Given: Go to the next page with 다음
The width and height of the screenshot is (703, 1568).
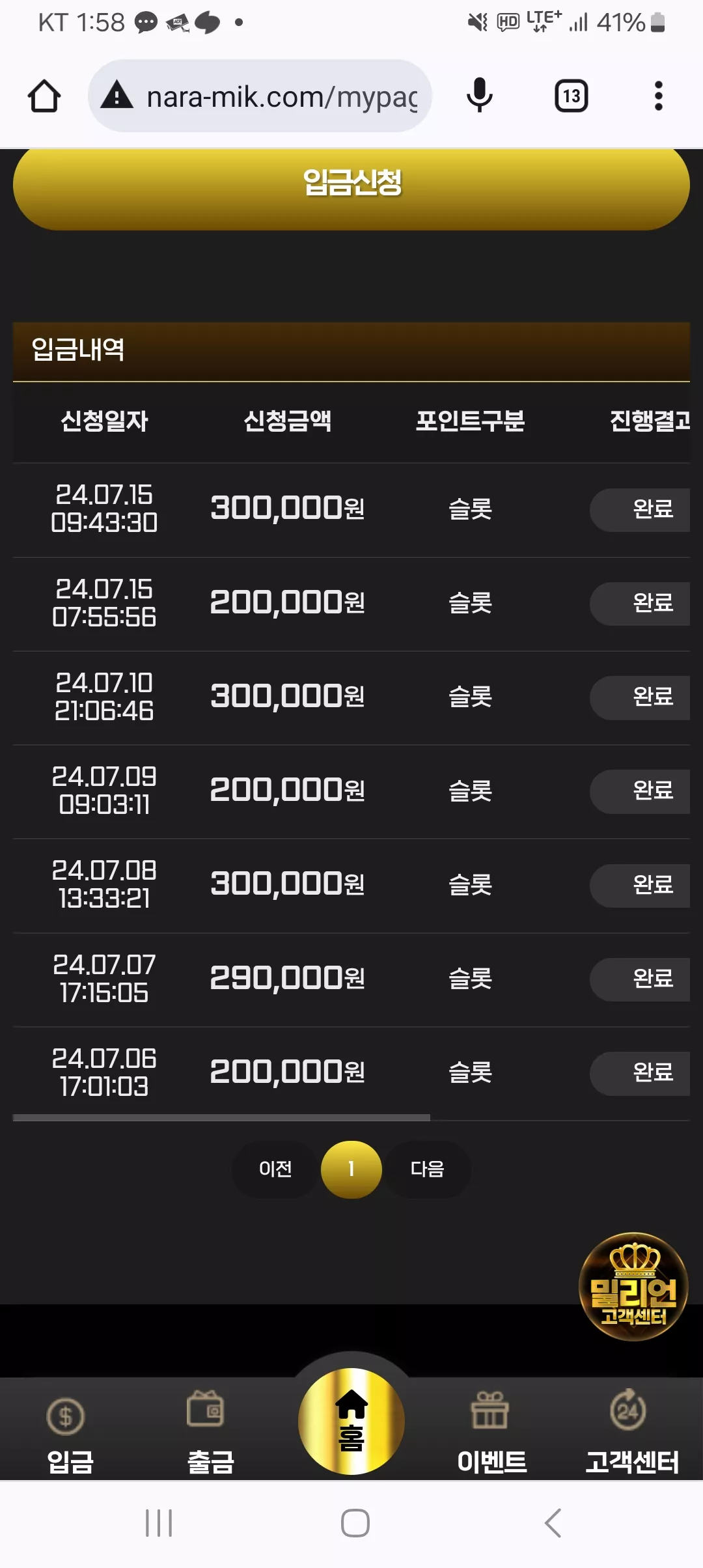Looking at the screenshot, I should click(428, 1169).
